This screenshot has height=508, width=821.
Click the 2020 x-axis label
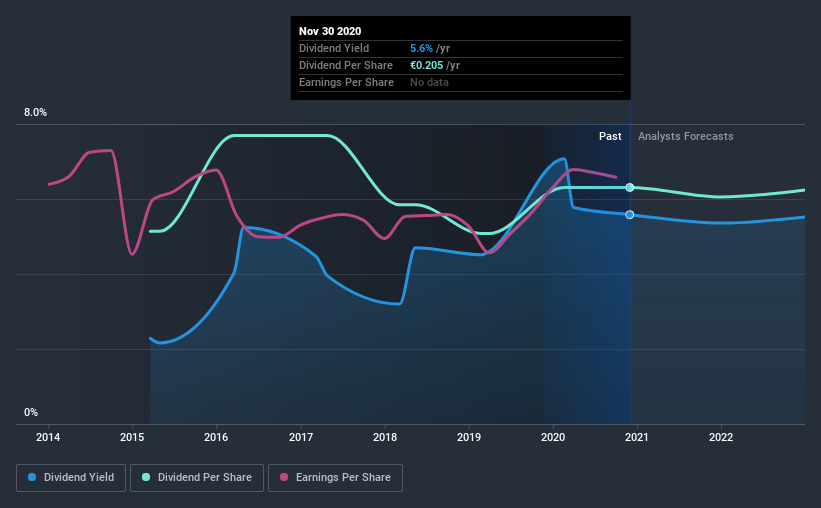[x=553, y=437]
